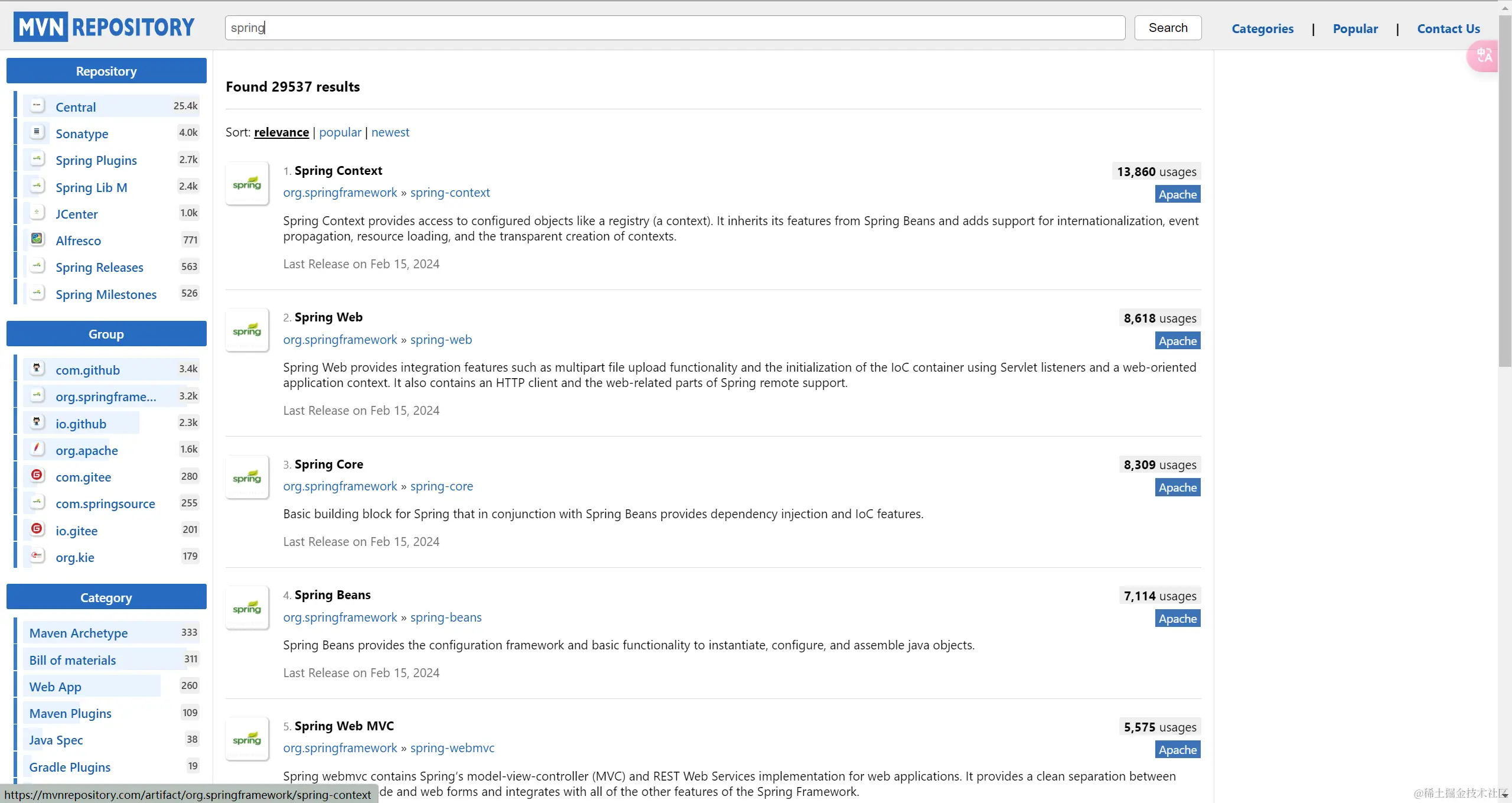Click the 7,114 usages badge

pyautogui.click(x=1160, y=596)
